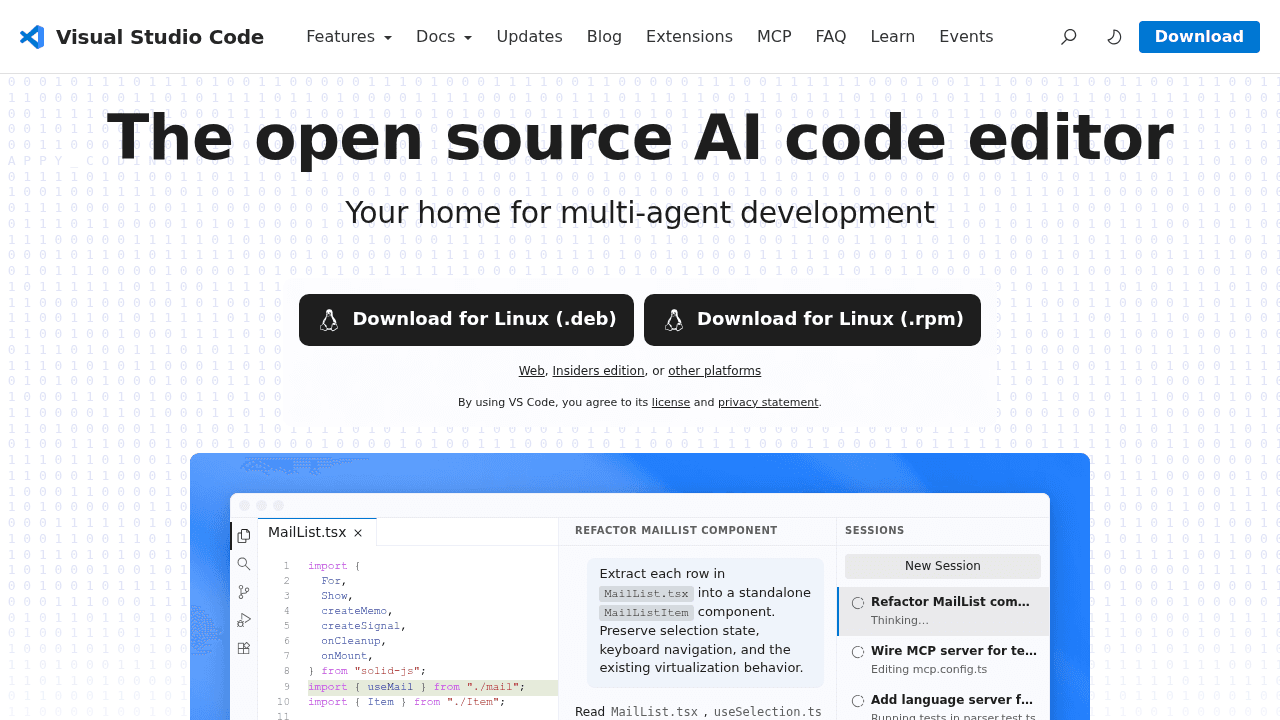Select the Wire MCP server session

click(x=943, y=660)
